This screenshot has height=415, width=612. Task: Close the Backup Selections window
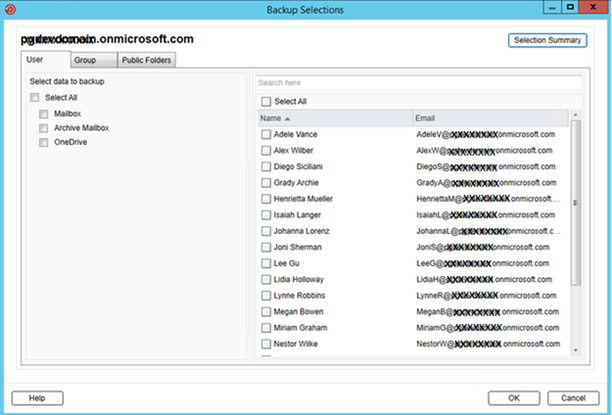coord(593,7)
